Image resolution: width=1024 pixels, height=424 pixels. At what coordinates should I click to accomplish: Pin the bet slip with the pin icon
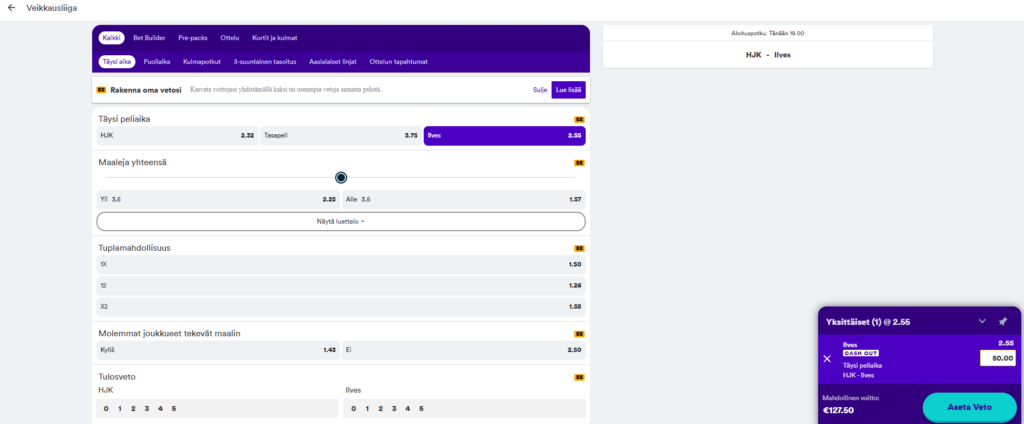(x=1002, y=322)
